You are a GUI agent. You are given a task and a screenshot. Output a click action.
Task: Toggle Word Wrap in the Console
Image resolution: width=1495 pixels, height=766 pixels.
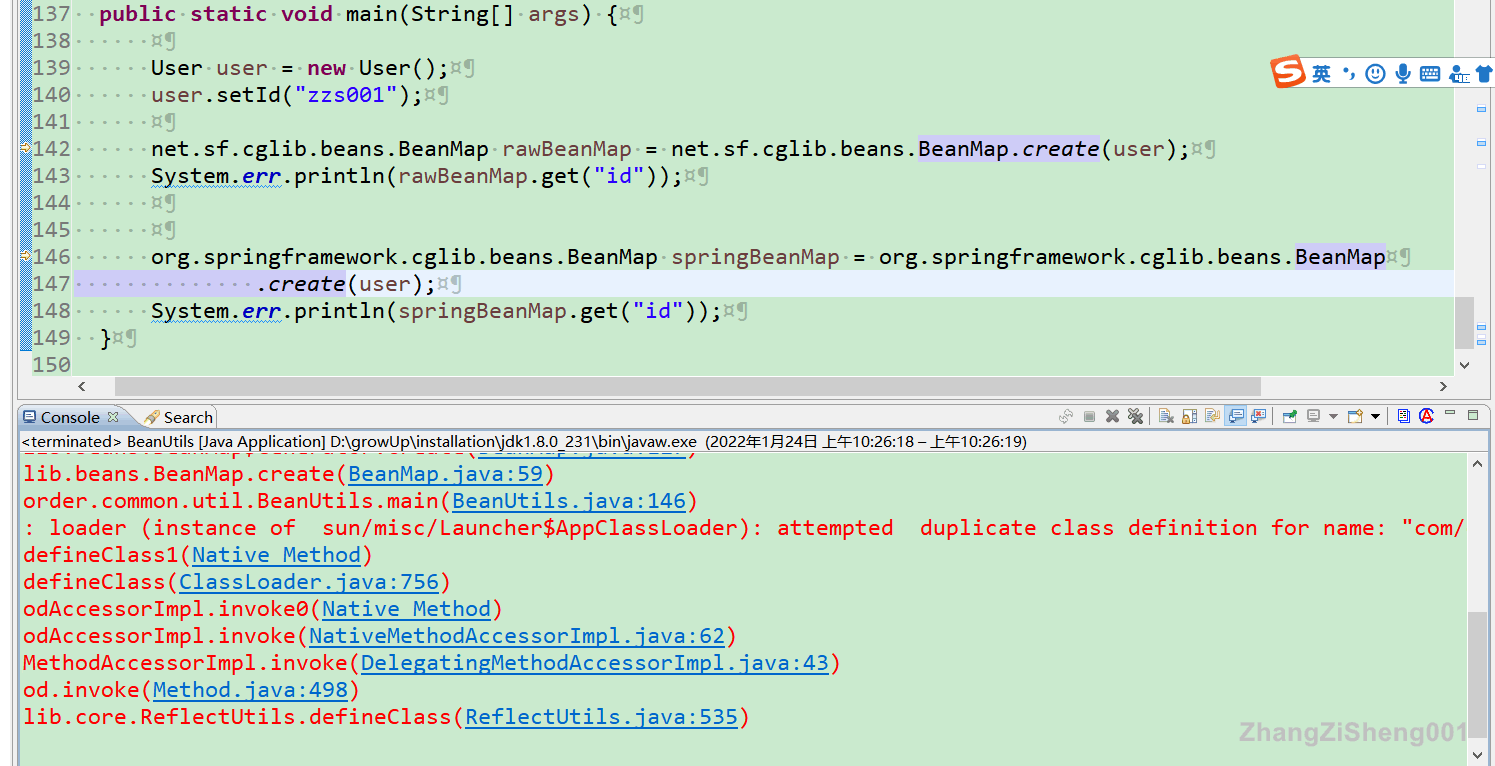coord(1211,416)
